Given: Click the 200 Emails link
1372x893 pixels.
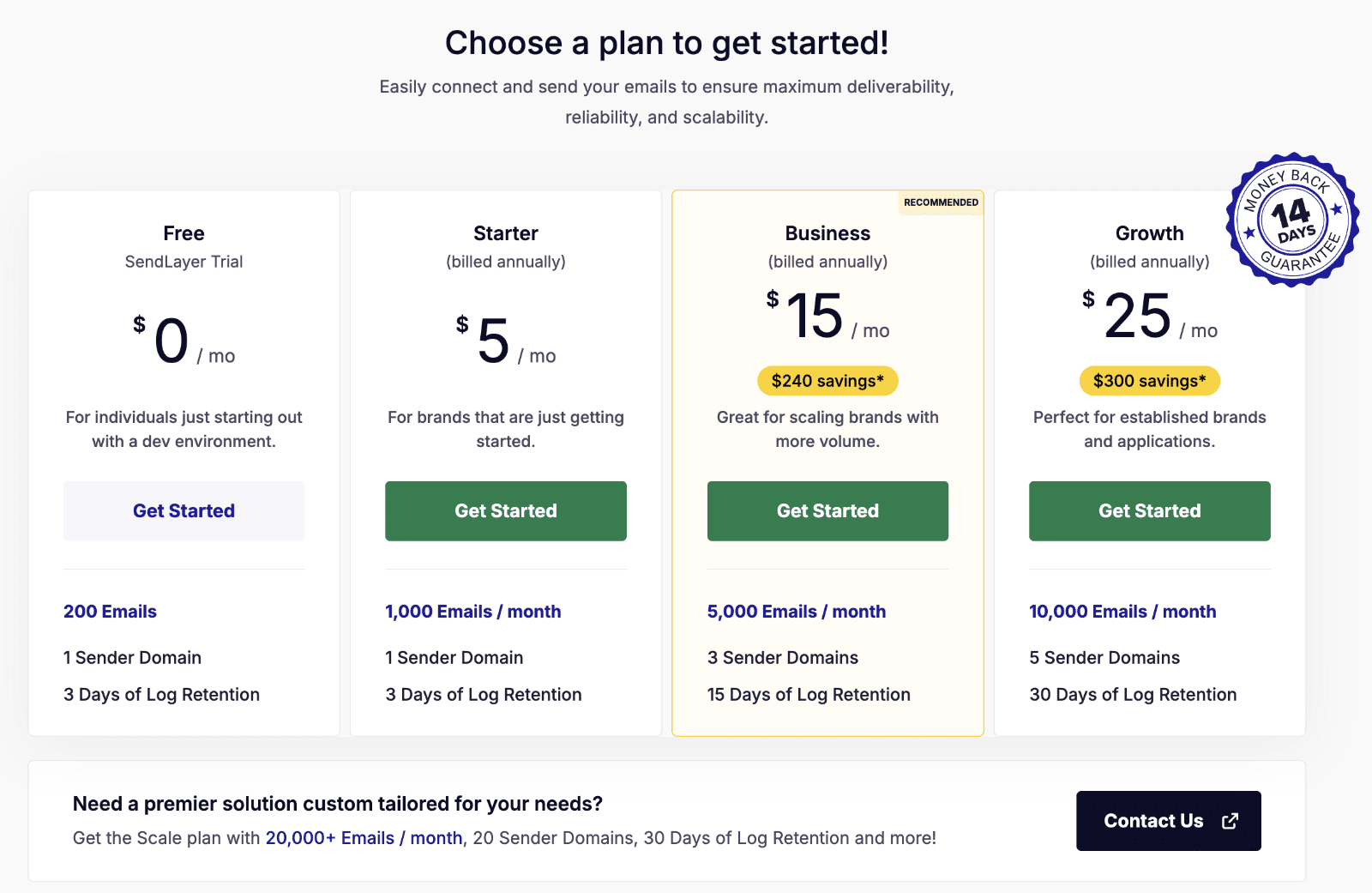Looking at the screenshot, I should [110, 612].
